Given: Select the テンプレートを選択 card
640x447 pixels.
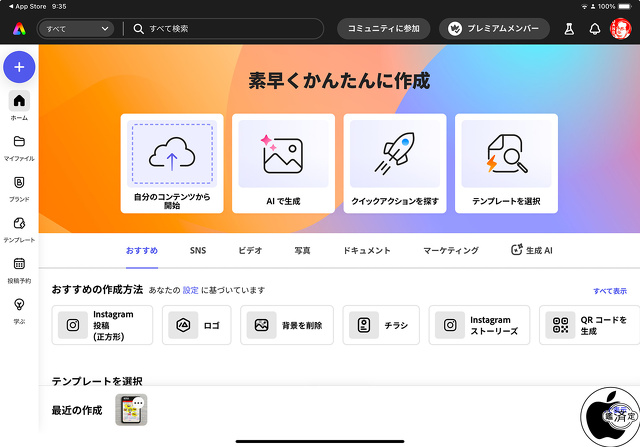Looking at the screenshot, I should tap(506, 163).
